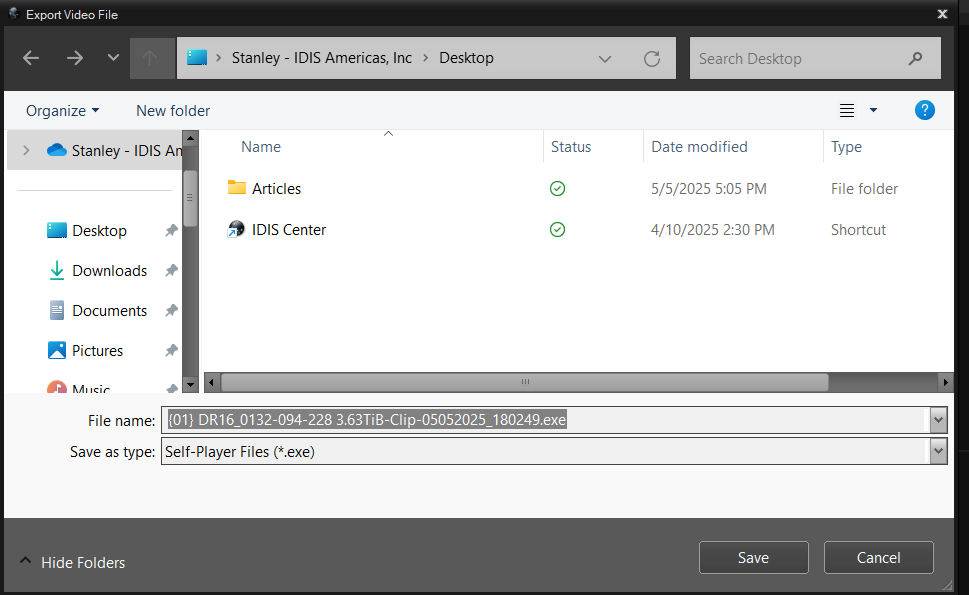Close the Export Video File dialog

(942, 14)
